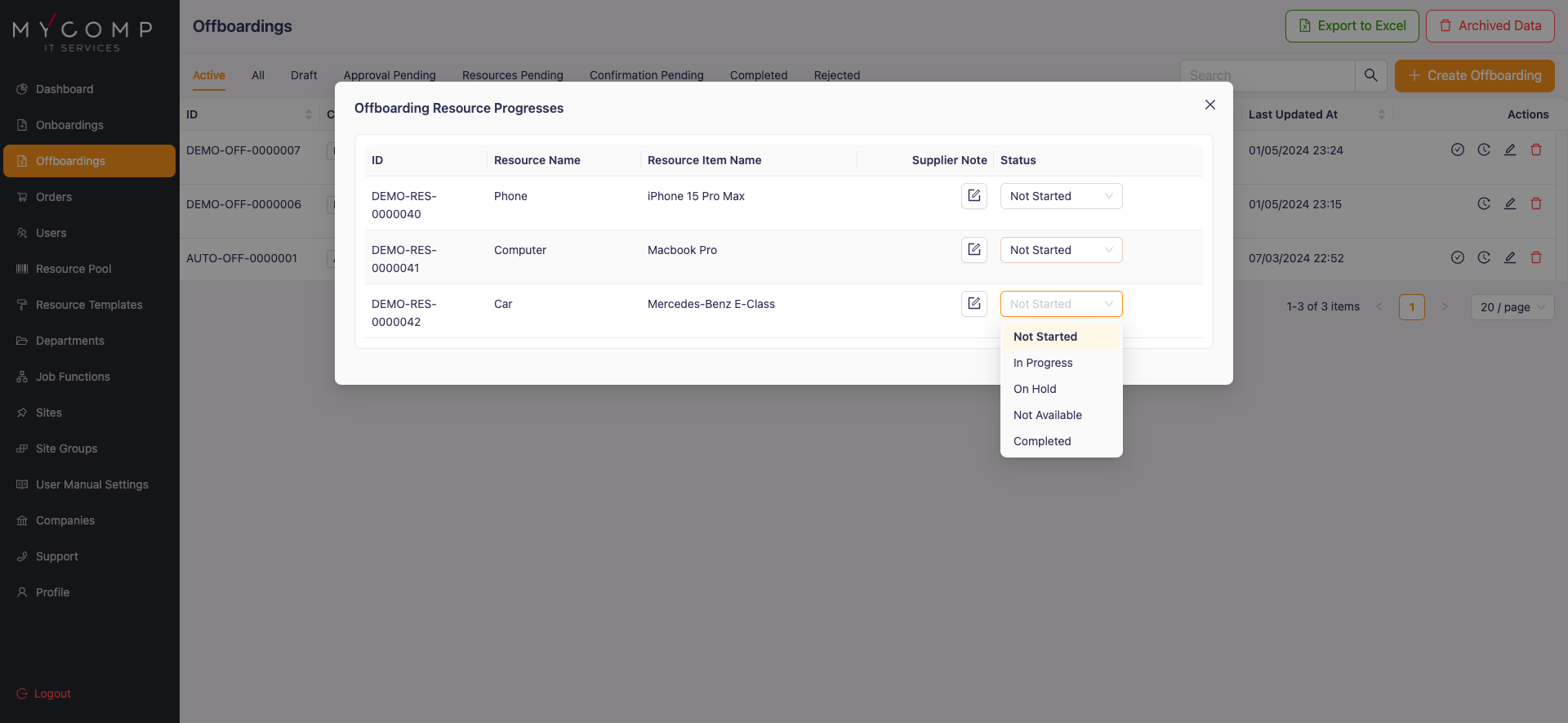Edit supplier note for Mercedes-Benz E-Class

click(973, 304)
